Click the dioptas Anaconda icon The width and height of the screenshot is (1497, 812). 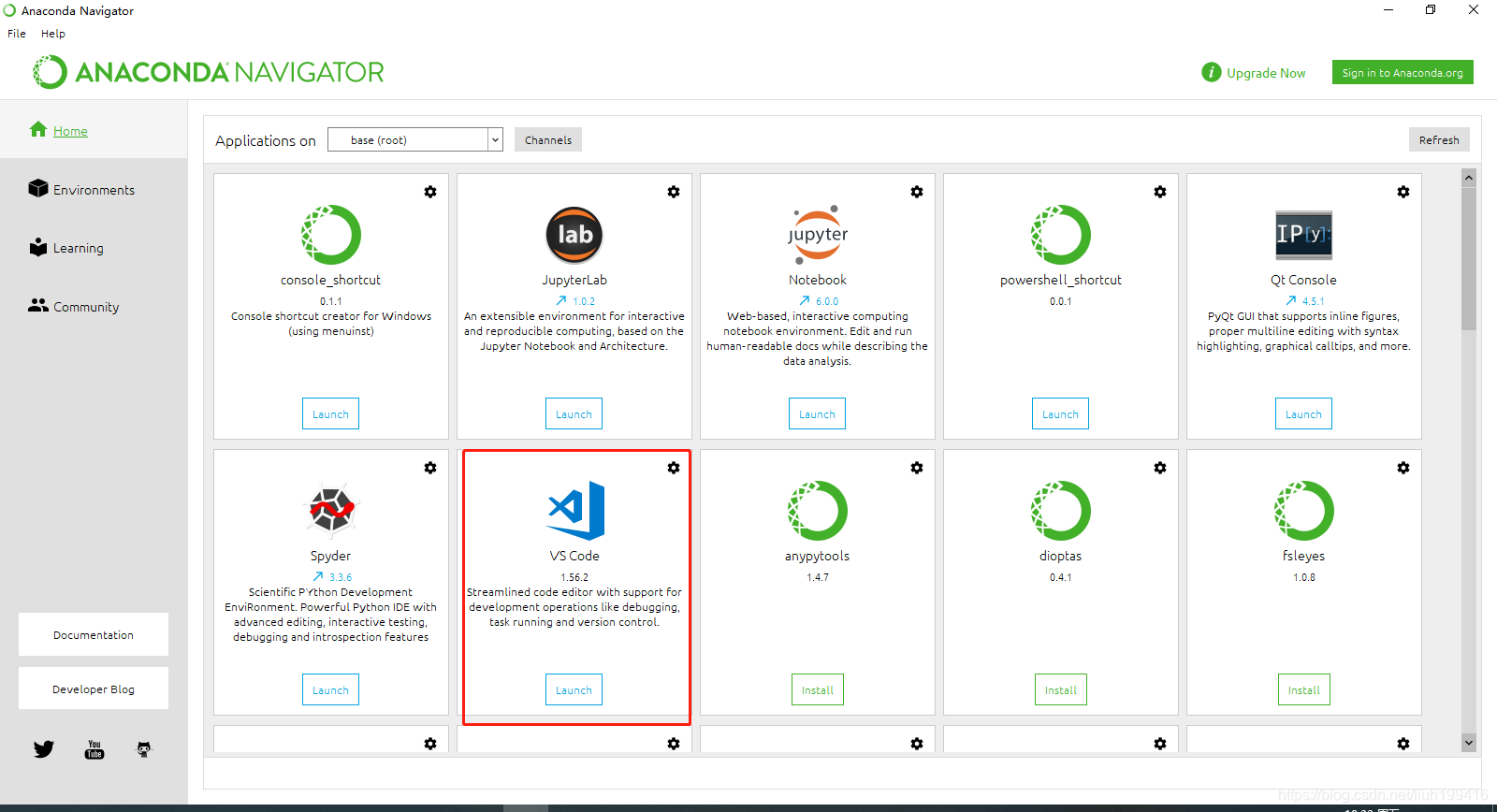click(1061, 511)
